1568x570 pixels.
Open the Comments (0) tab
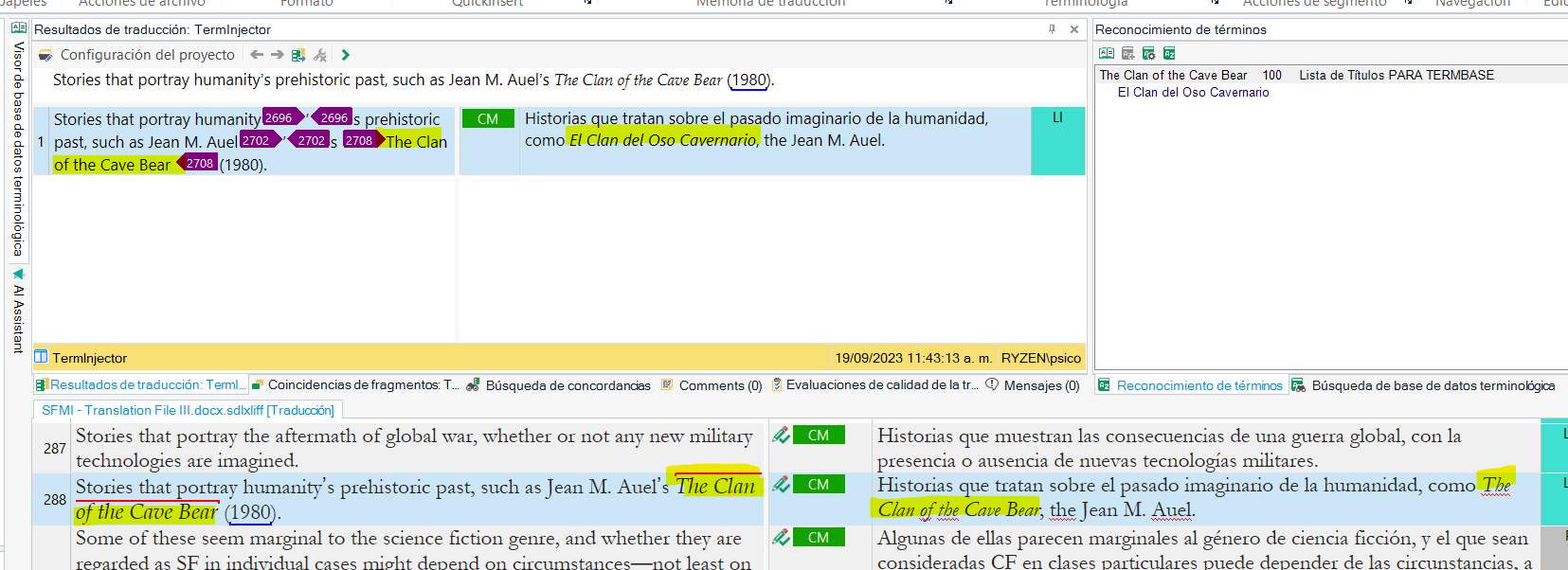pos(712,385)
